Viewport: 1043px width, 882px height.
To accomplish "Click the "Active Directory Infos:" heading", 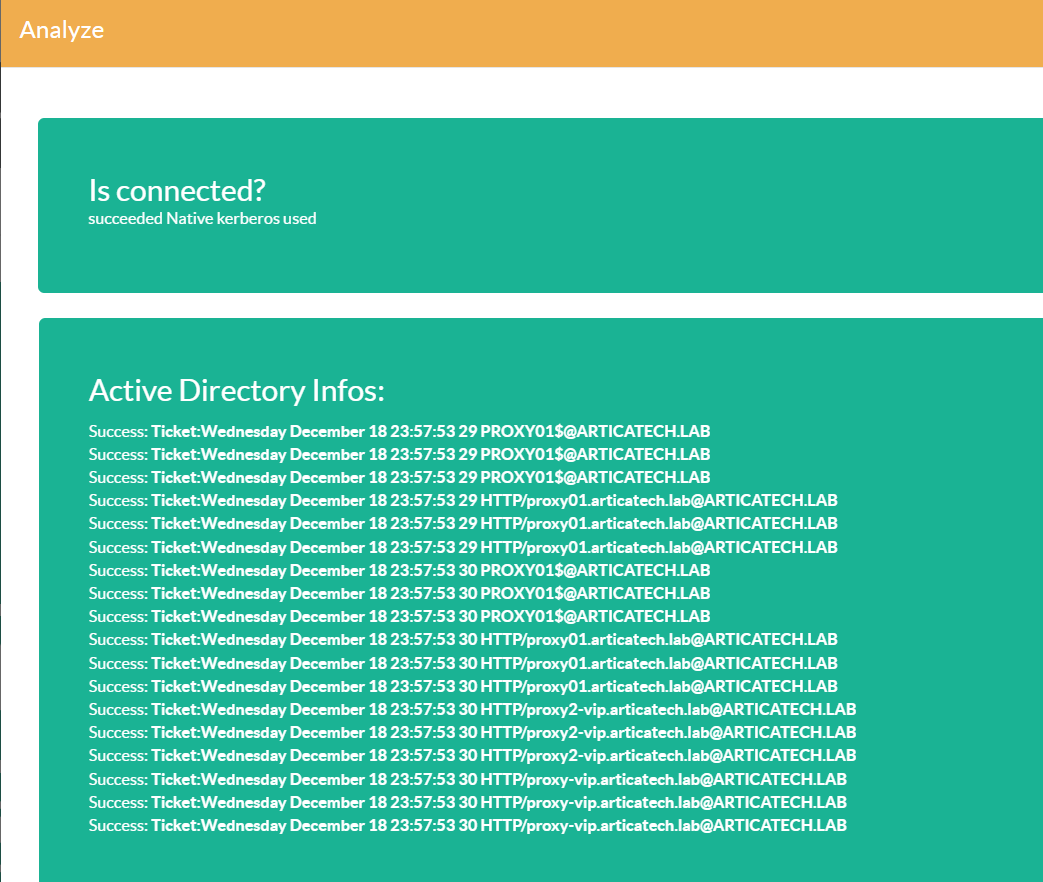I will click(236, 390).
